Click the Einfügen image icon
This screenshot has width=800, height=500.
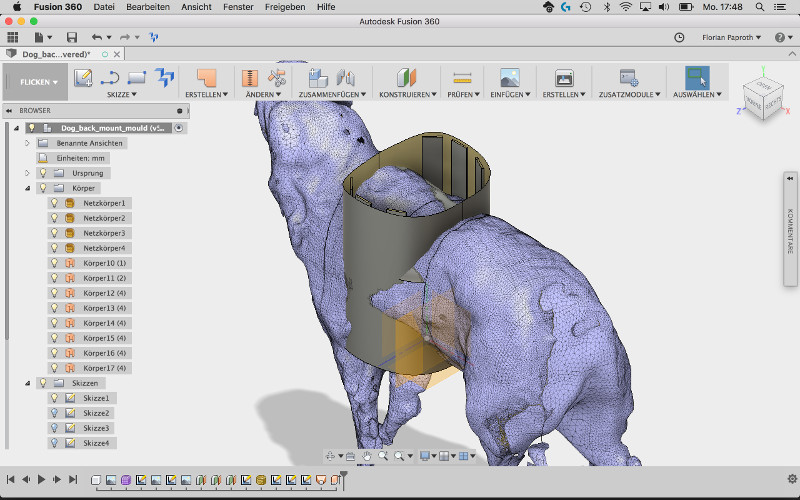(x=509, y=77)
